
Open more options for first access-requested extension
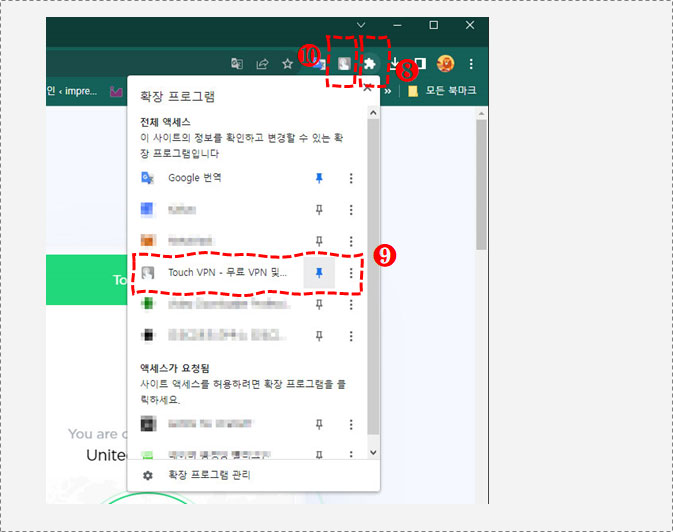pyautogui.click(x=351, y=425)
